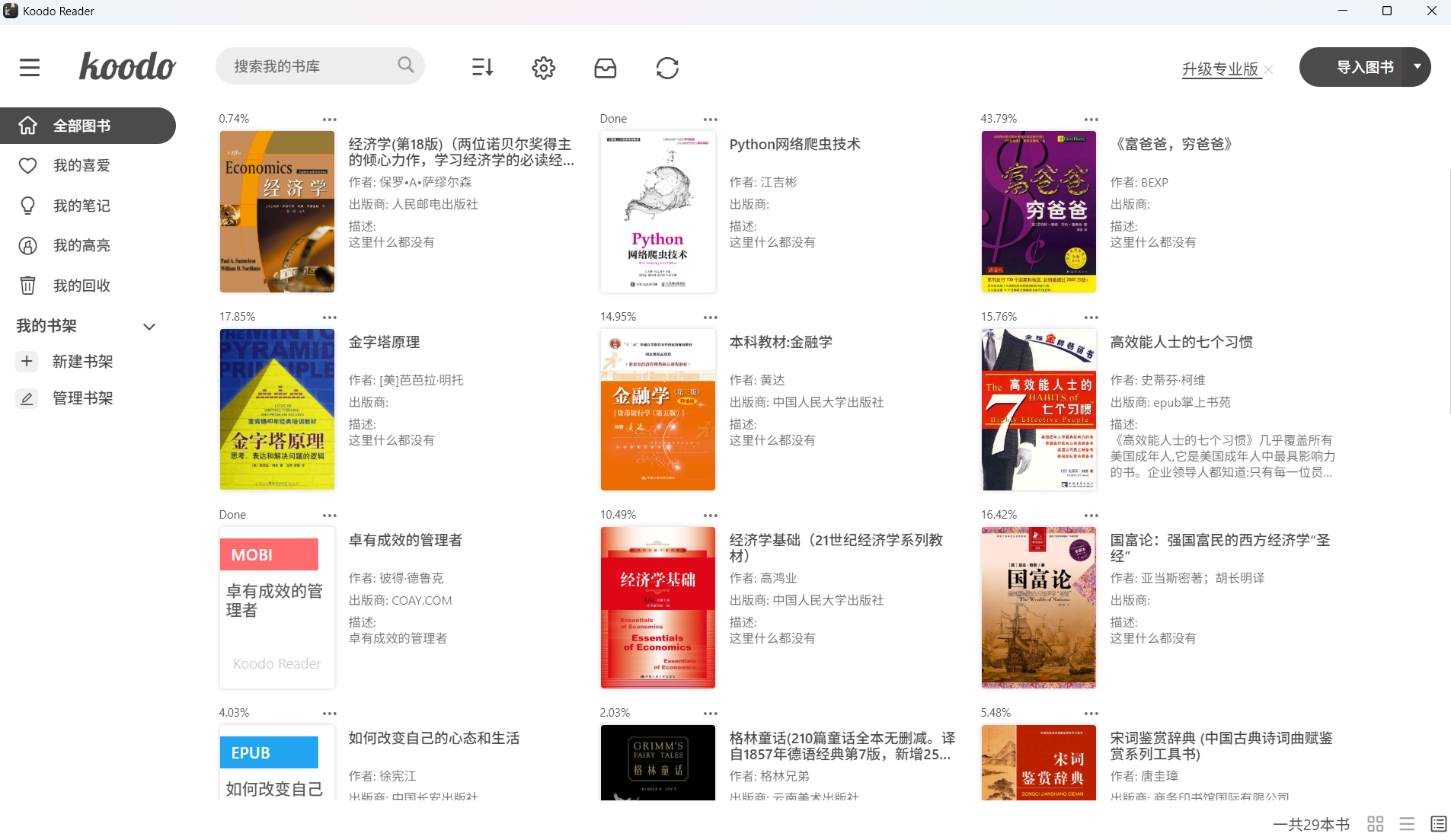Open settings with the gear icon

(543, 68)
